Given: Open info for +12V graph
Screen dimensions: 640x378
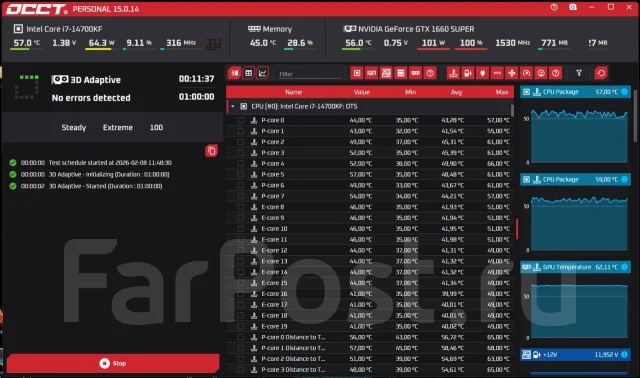Looking at the screenshot, I should click(x=624, y=354).
